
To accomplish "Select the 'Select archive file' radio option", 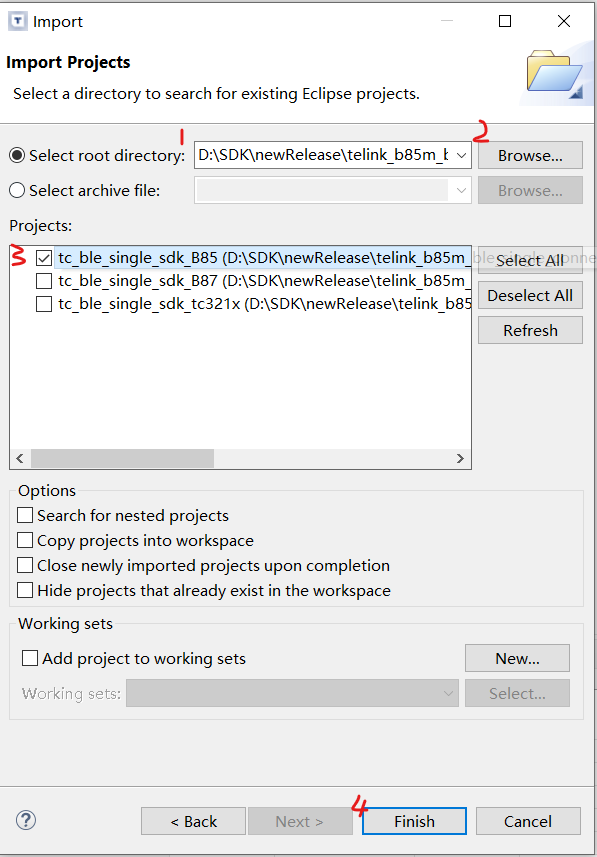I will pyautogui.click(x=17, y=190).
